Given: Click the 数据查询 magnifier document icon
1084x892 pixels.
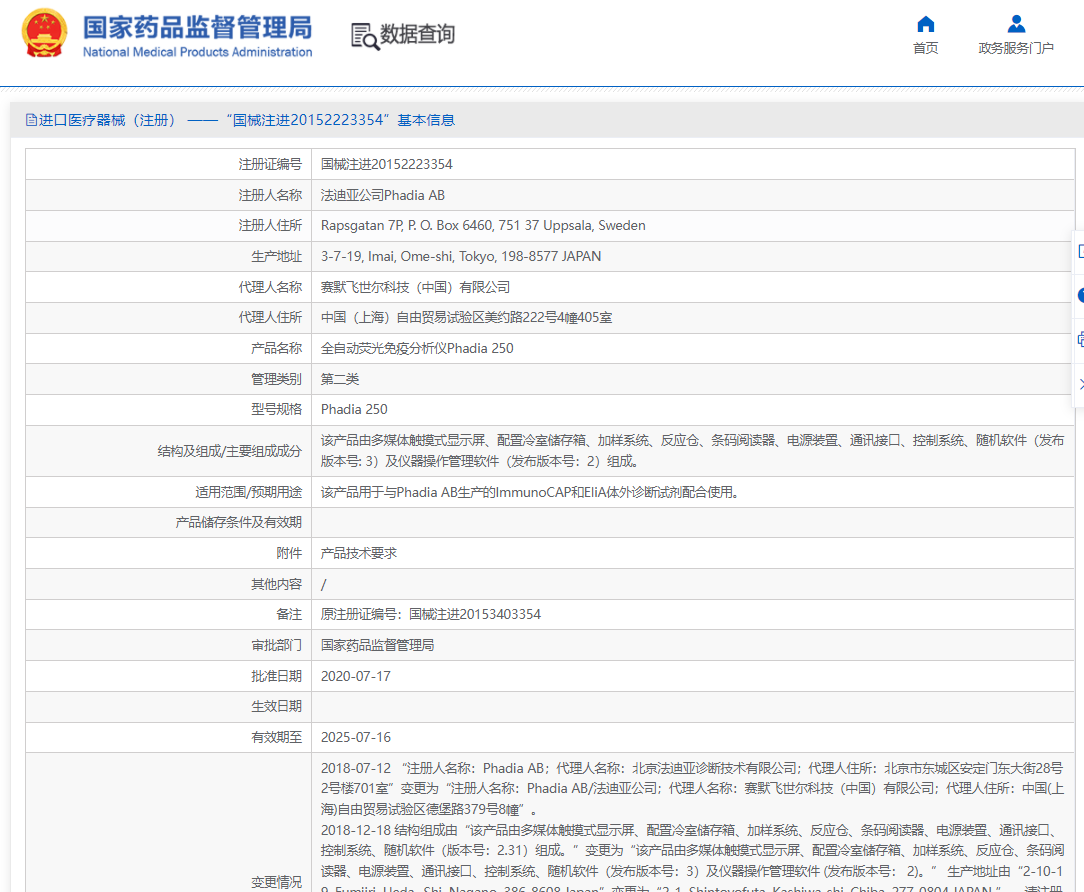Looking at the screenshot, I should click(365, 36).
